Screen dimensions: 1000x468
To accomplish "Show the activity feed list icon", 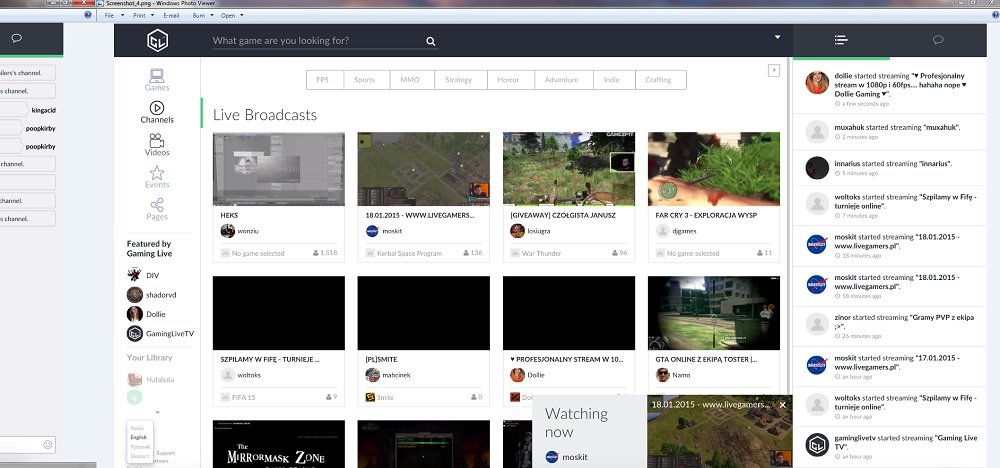I will (841, 40).
